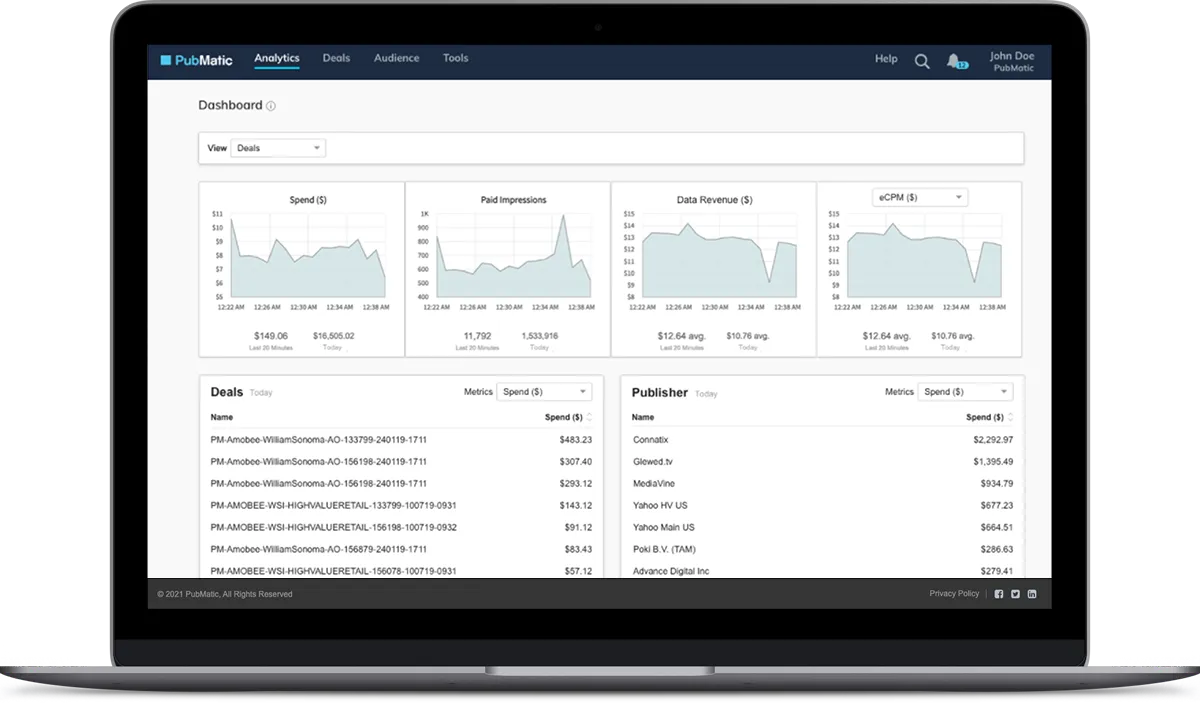Expand the eCPM ($) chart dropdown
The width and height of the screenshot is (1200, 703).
click(920, 198)
